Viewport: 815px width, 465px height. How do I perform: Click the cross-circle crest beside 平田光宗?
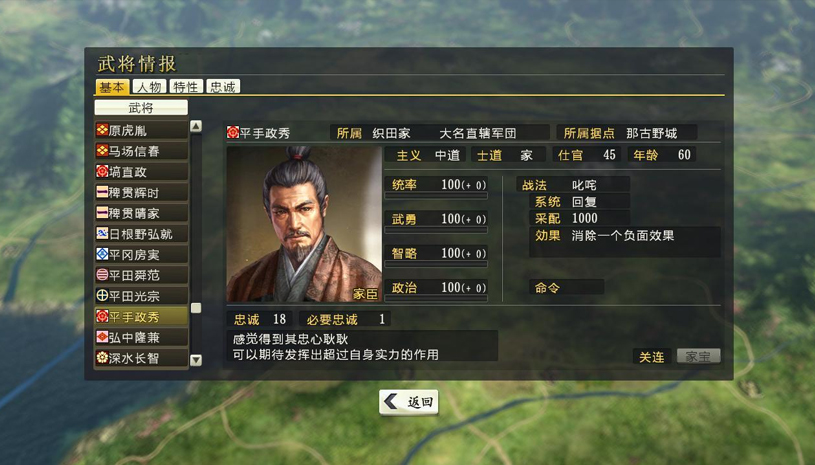(102, 296)
